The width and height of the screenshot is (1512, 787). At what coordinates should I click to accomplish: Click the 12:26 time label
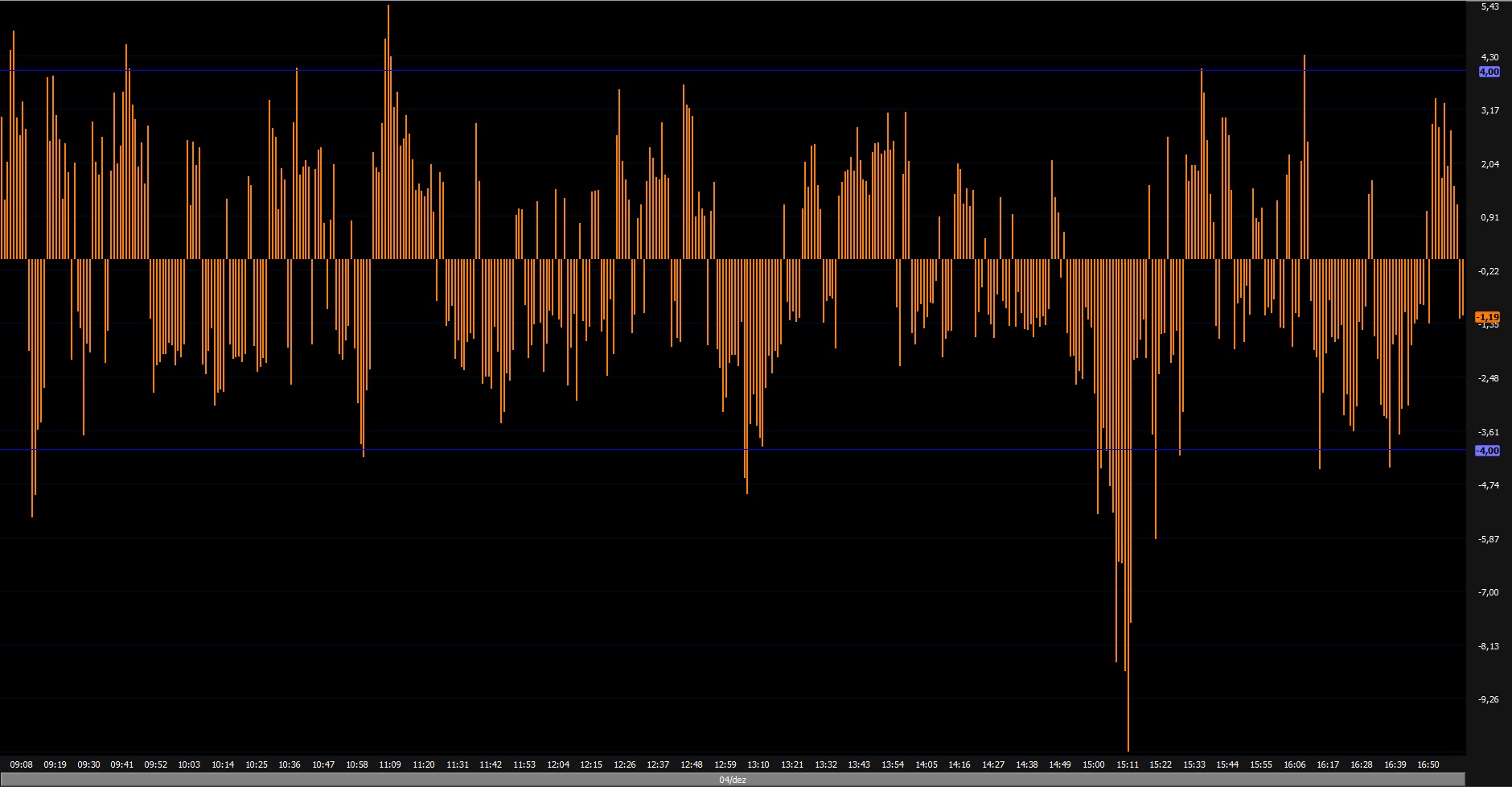(x=625, y=764)
